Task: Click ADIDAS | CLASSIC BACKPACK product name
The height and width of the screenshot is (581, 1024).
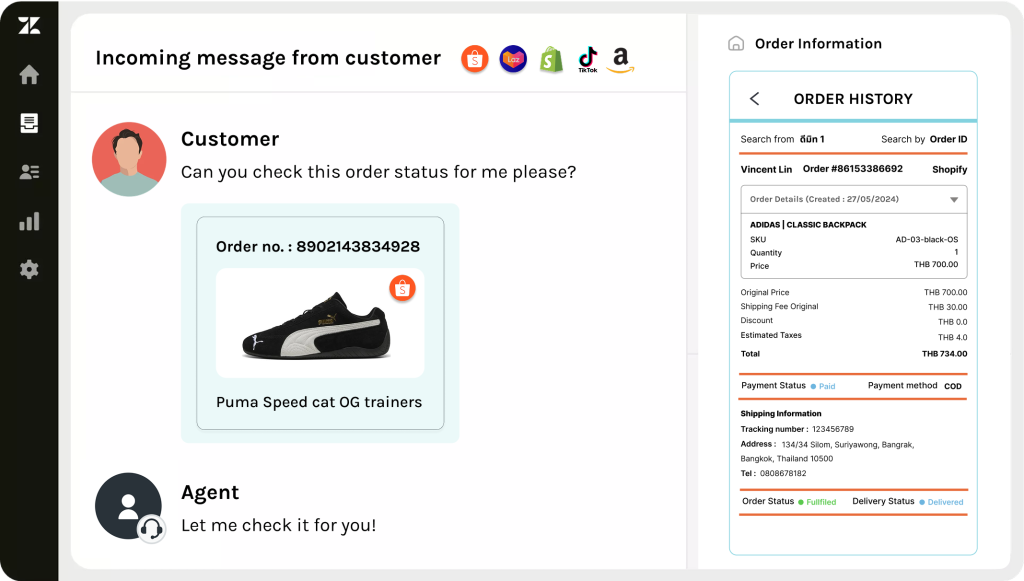Action: point(808,225)
